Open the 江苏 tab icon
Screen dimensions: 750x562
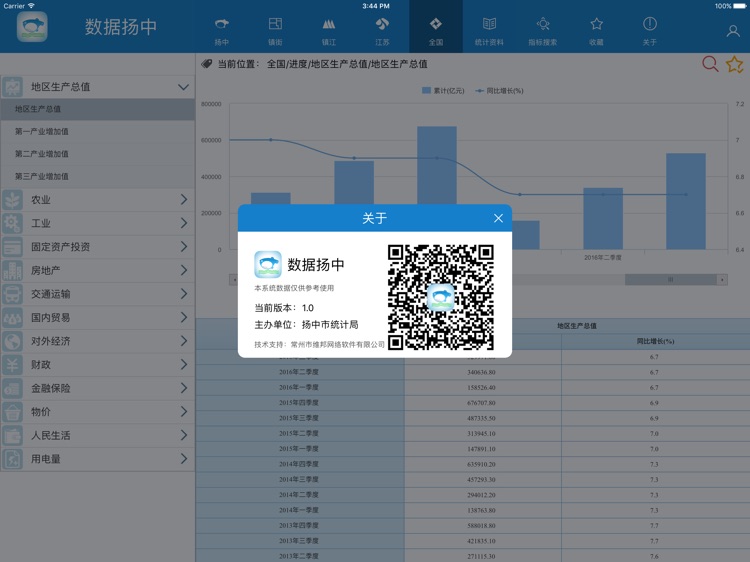(382, 24)
